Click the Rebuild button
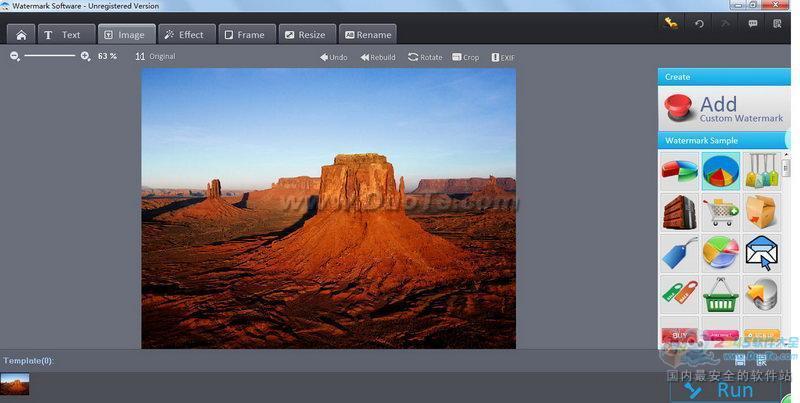This screenshot has width=800, height=403. pyautogui.click(x=378, y=57)
